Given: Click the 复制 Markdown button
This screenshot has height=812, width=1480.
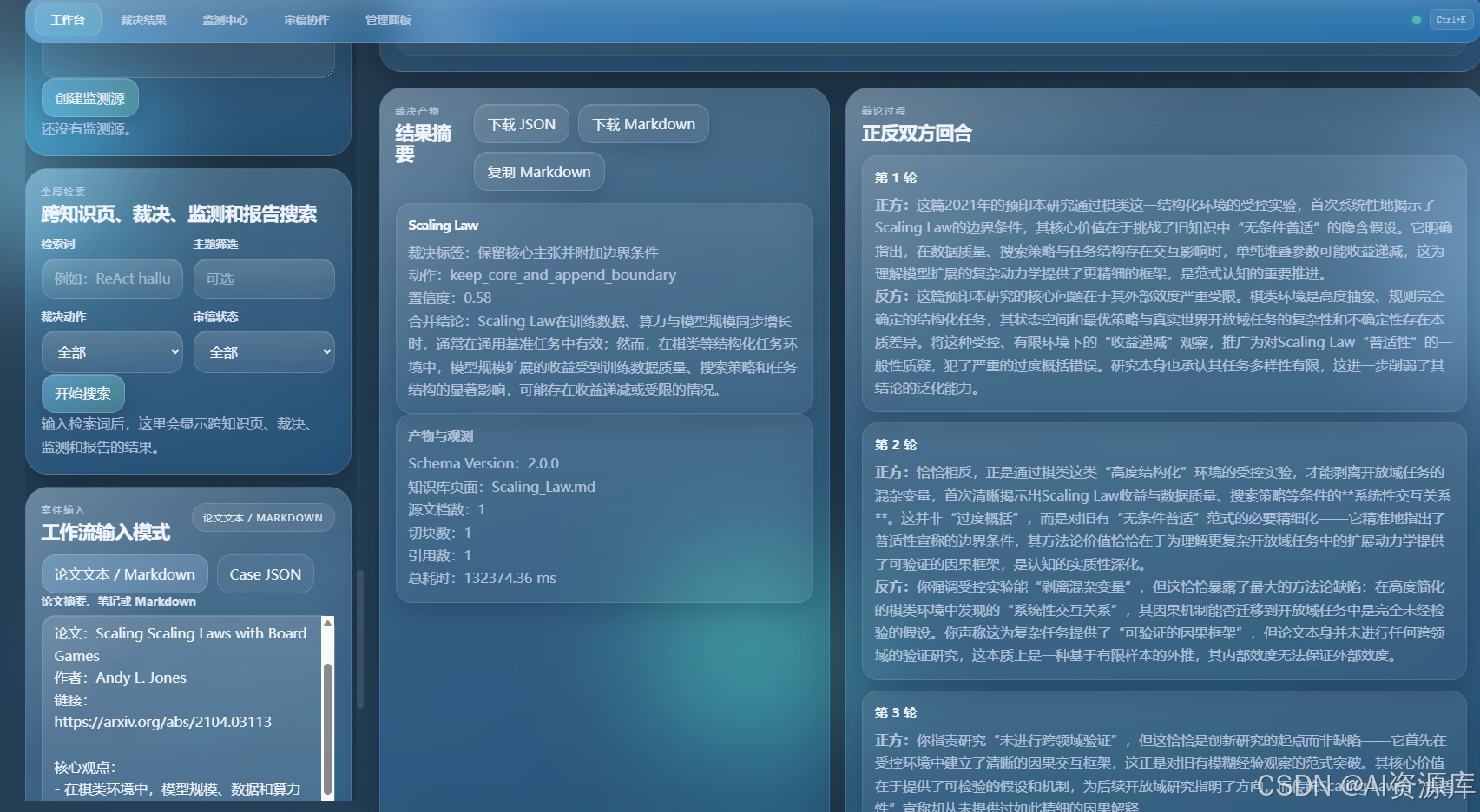Looking at the screenshot, I should point(539,172).
